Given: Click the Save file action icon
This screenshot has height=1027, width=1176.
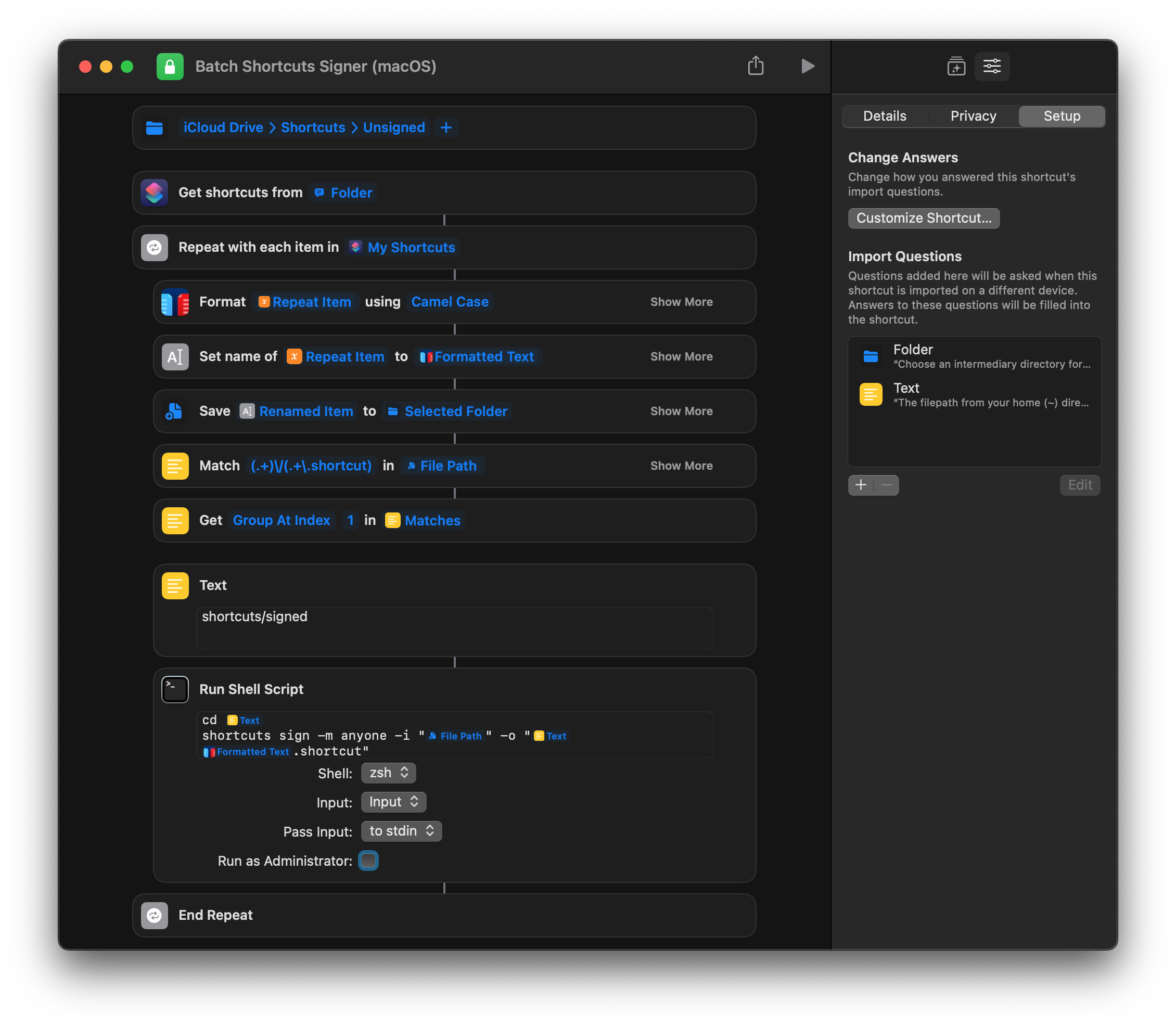Looking at the screenshot, I should click(175, 411).
